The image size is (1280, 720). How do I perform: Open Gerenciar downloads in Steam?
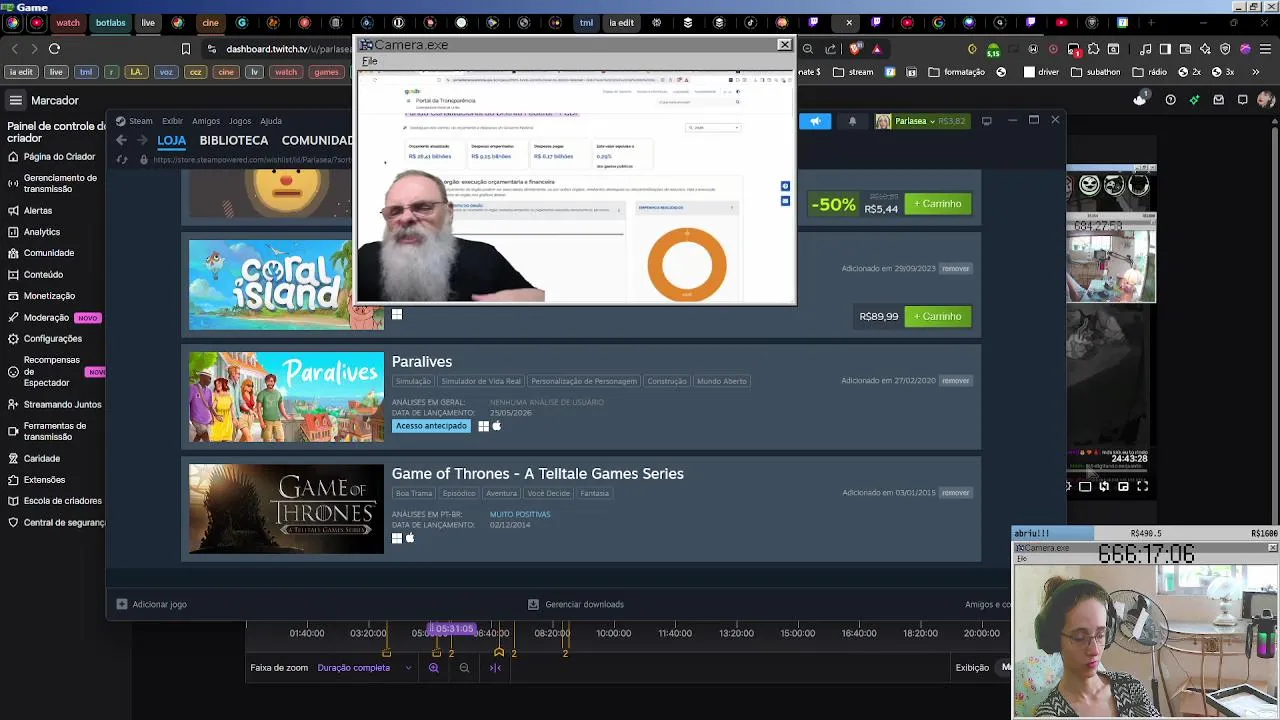[576, 604]
